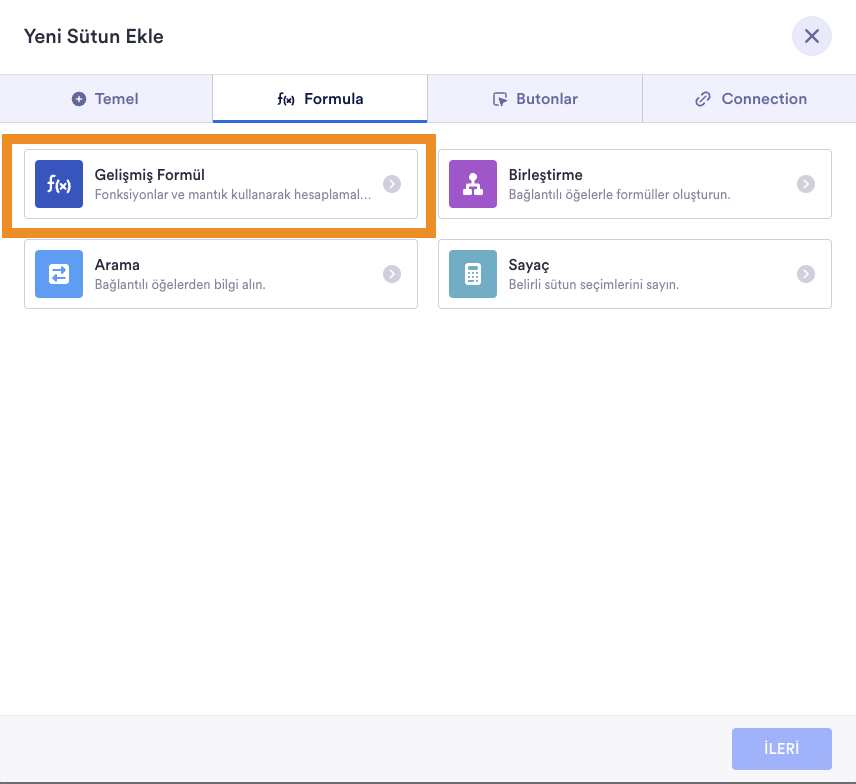Click the cursor icon on Butonlar tab
The width and height of the screenshot is (856, 784).
(500, 99)
